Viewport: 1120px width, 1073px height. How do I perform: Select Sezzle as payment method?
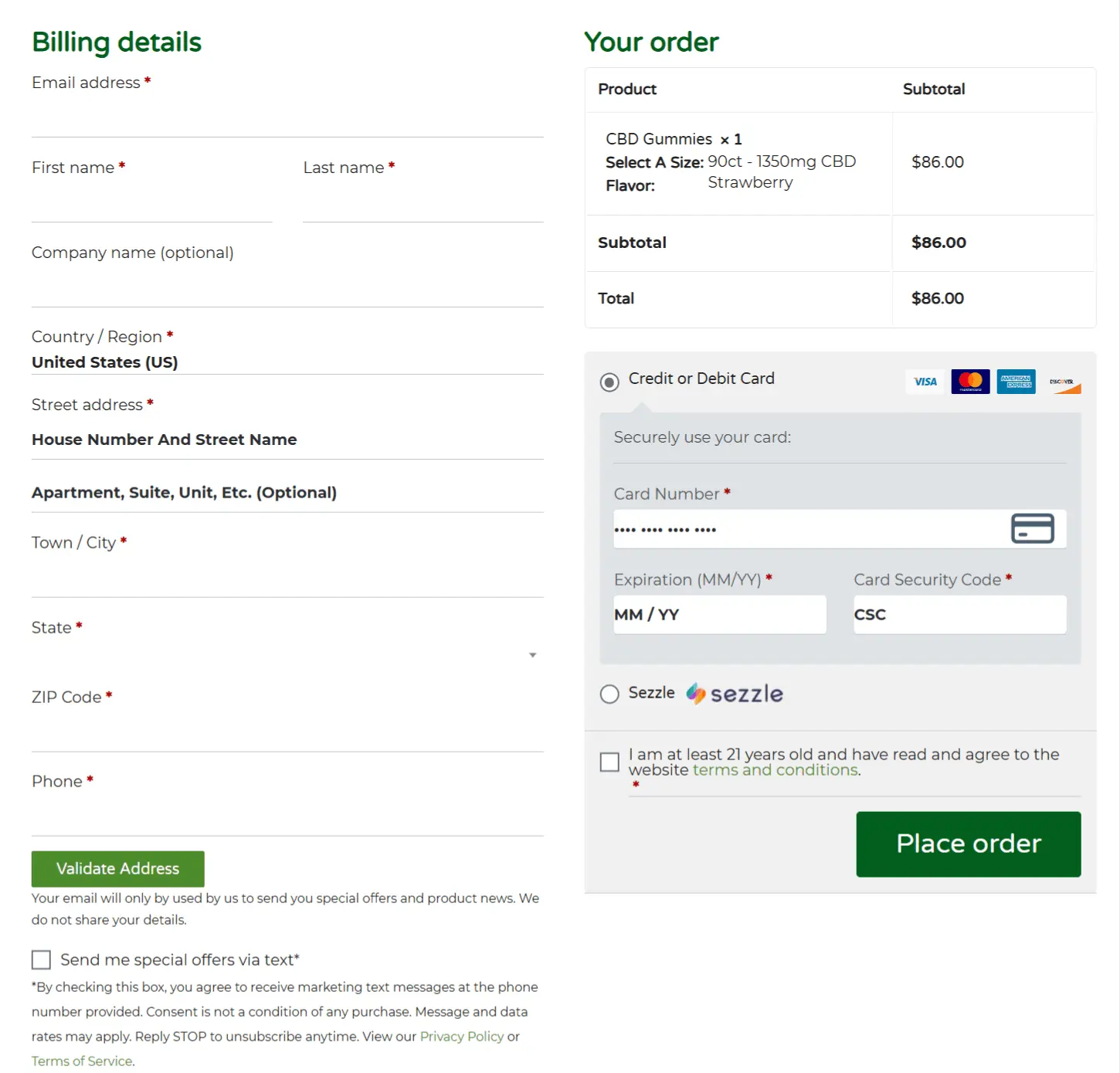coord(609,694)
